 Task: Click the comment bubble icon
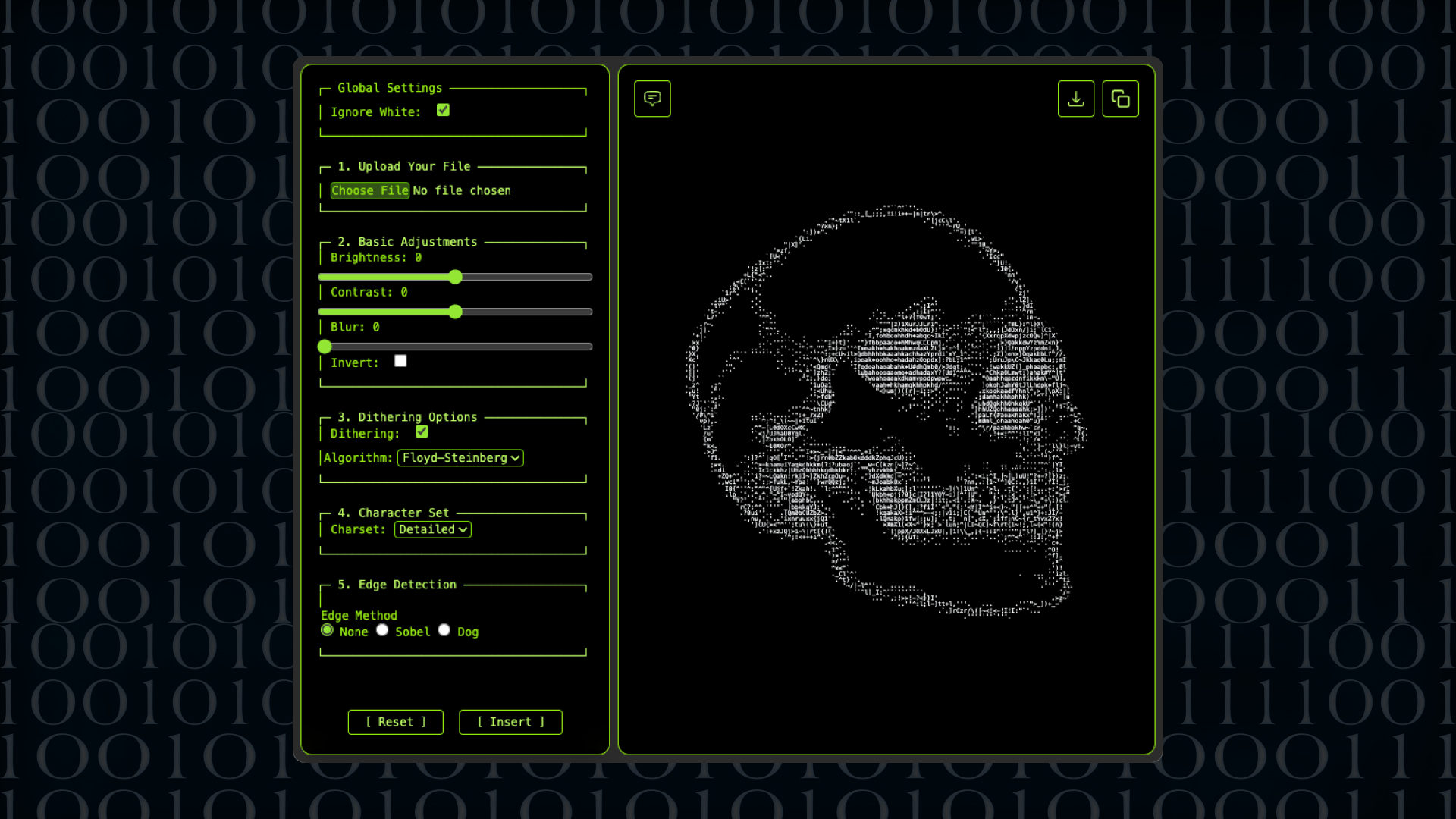coord(652,99)
